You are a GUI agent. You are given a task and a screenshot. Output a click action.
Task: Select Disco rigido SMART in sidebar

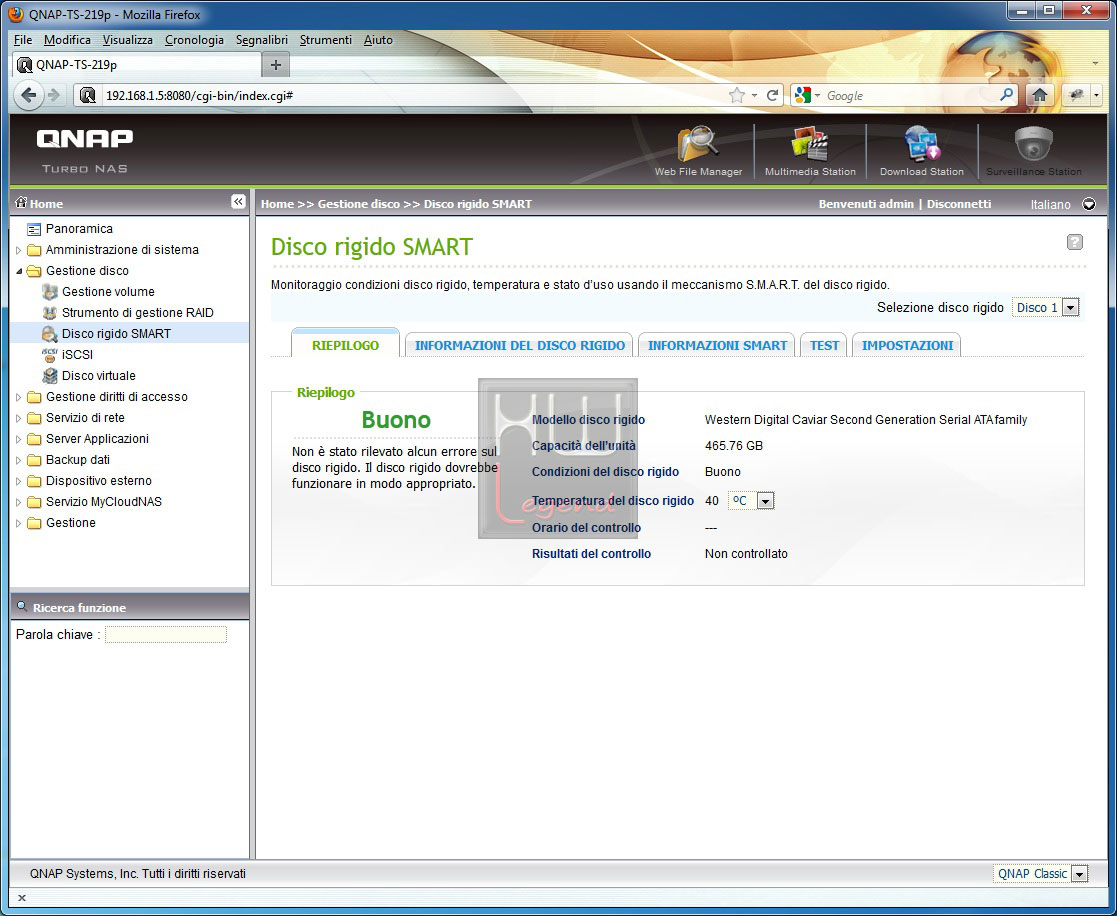(116, 333)
